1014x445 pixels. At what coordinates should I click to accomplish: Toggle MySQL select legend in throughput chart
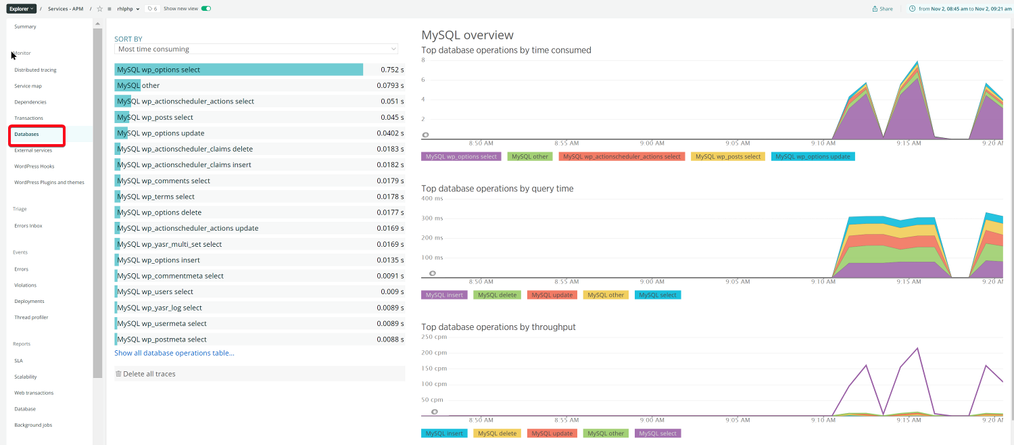(658, 433)
